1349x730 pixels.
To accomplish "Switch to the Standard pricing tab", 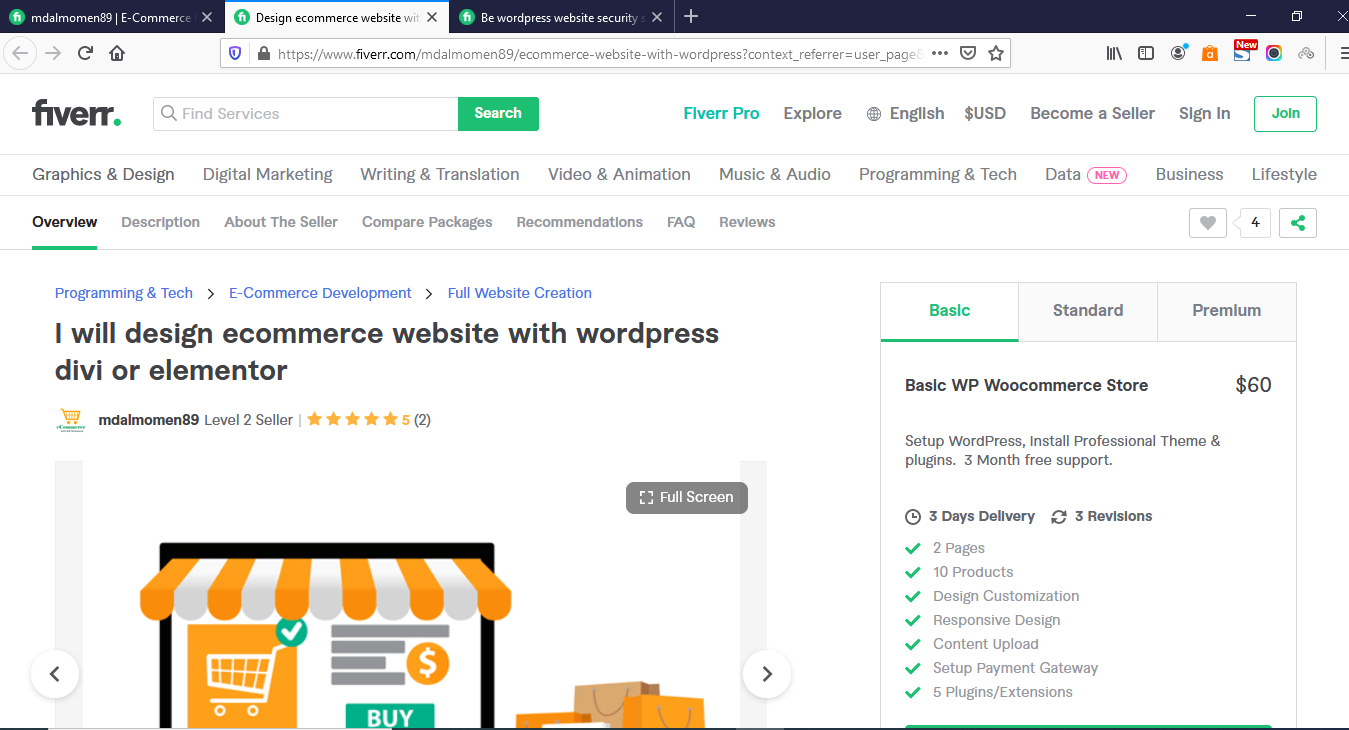I will [x=1087, y=311].
